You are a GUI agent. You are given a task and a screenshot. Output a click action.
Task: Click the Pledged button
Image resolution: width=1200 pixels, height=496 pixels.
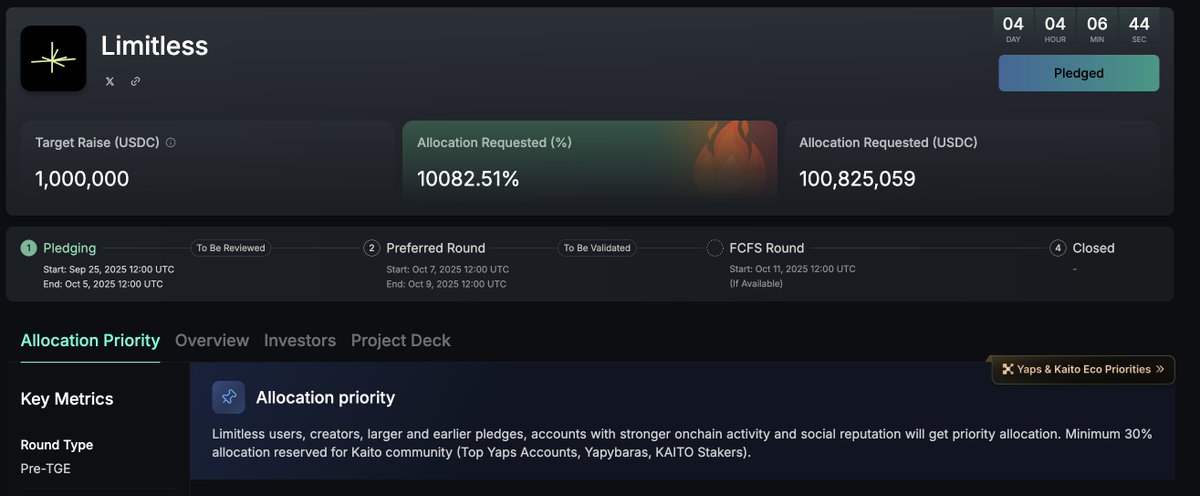[x=1078, y=73]
